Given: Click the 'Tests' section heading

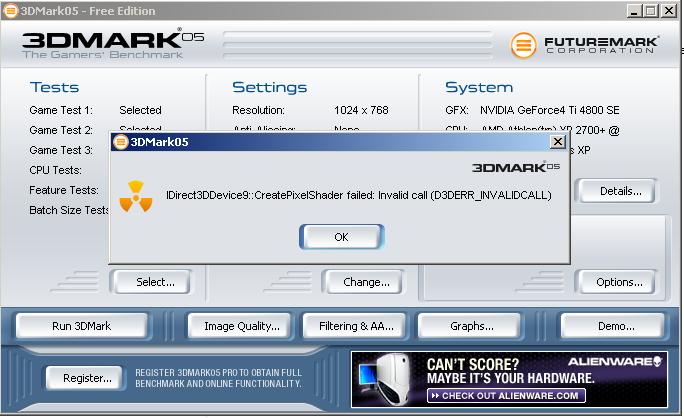Looking at the screenshot, I should (x=55, y=87).
